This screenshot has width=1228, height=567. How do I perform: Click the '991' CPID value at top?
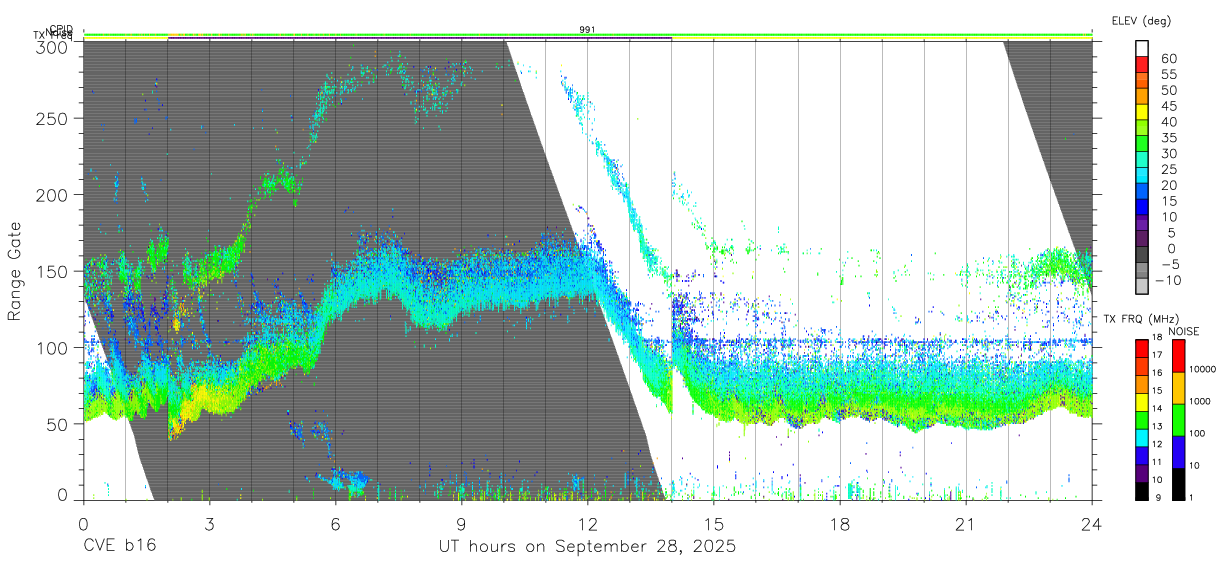point(587,30)
